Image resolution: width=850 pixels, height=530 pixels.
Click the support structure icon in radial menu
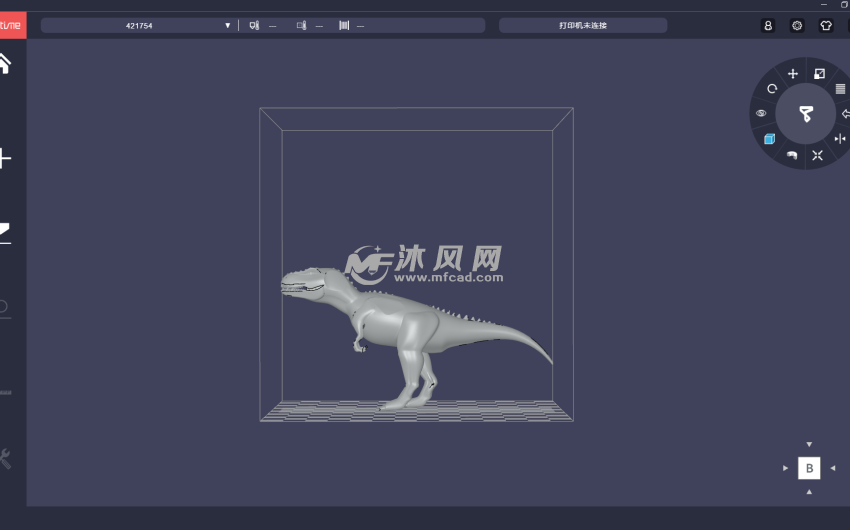[x=792, y=155]
